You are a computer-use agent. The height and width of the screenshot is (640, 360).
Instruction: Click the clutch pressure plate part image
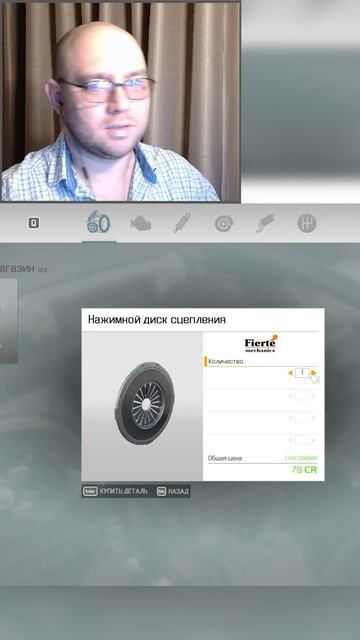click(145, 403)
